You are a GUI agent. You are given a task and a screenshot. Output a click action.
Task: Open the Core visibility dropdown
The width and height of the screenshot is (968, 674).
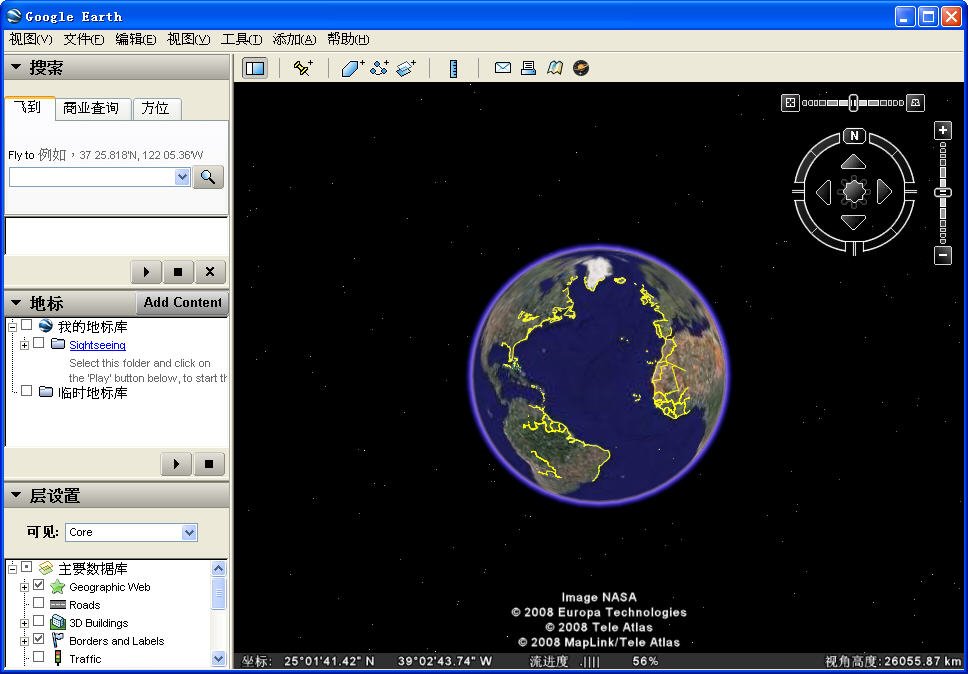coord(189,532)
